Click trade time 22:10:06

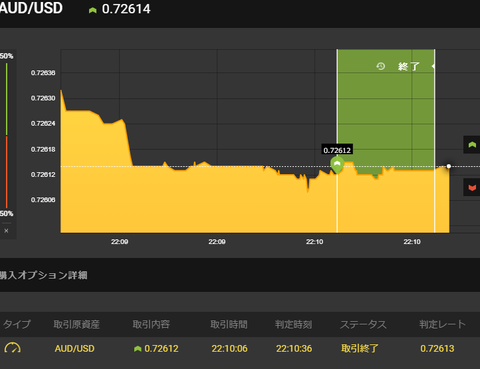click(x=229, y=349)
